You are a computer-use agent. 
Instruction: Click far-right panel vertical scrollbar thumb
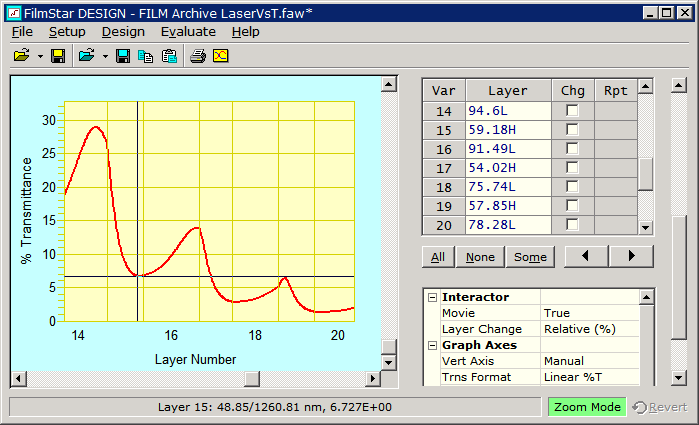coord(678,278)
